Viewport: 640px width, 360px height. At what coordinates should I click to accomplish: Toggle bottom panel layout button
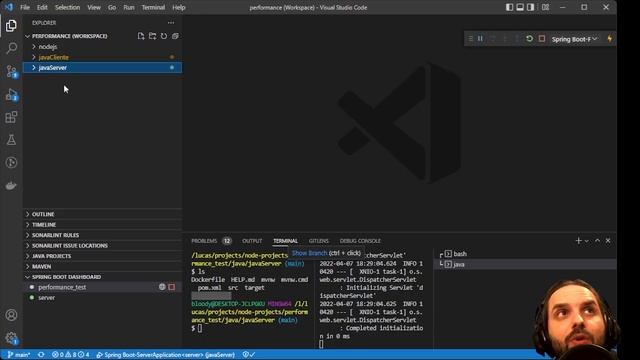click(520, 7)
